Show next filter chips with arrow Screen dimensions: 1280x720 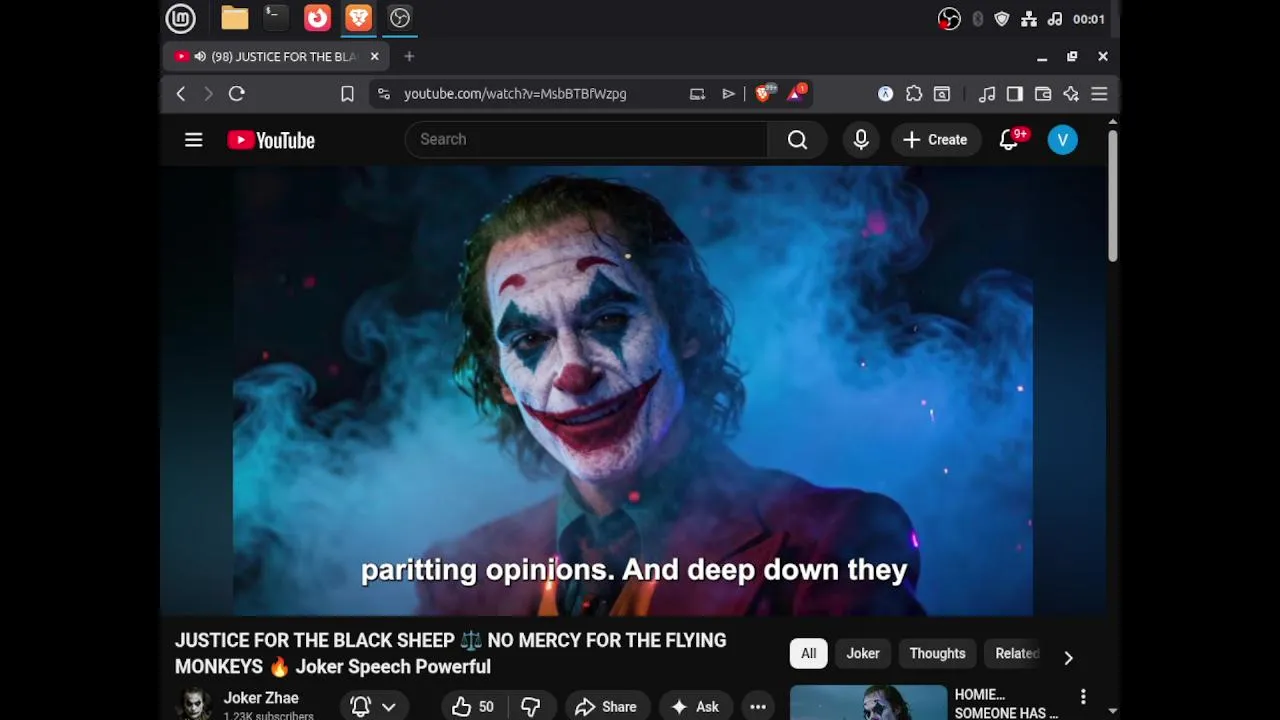click(1068, 657)
